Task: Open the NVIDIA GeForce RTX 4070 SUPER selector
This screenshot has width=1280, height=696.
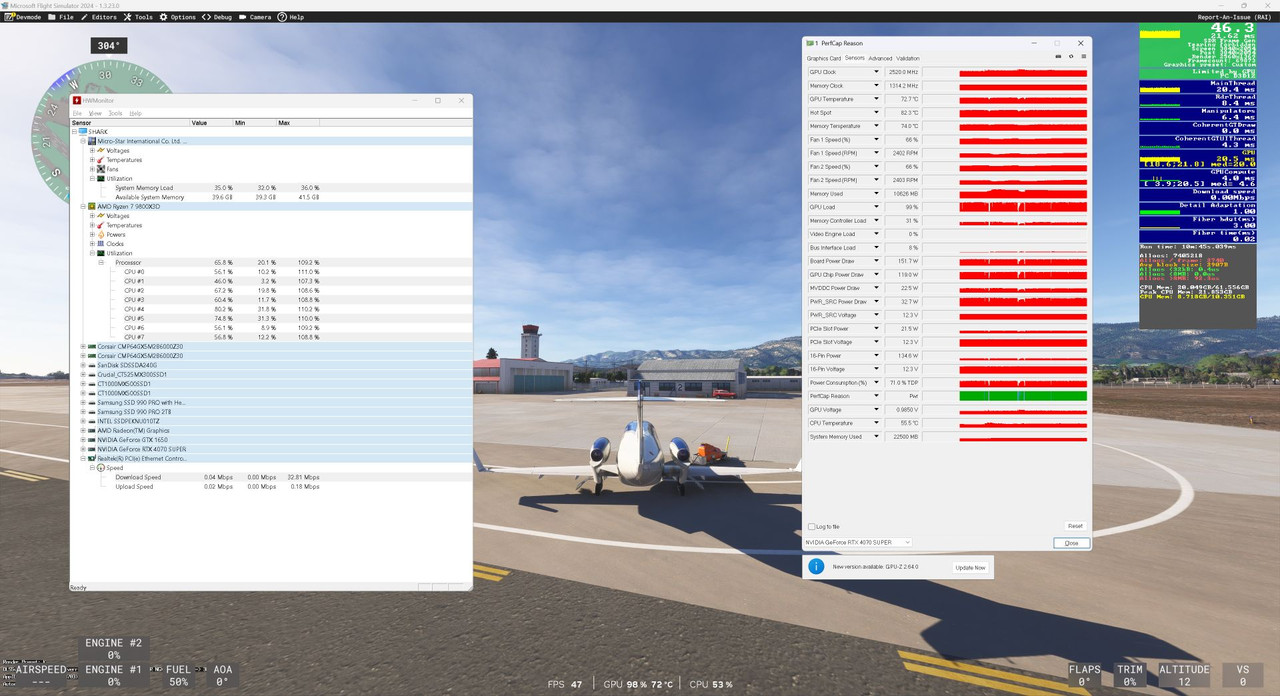Action: tap(859, 542)
